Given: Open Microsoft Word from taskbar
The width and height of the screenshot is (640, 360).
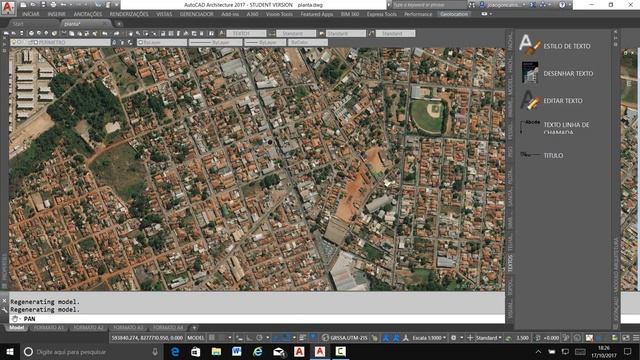Looking at the screenshot, I should point(237,351).
